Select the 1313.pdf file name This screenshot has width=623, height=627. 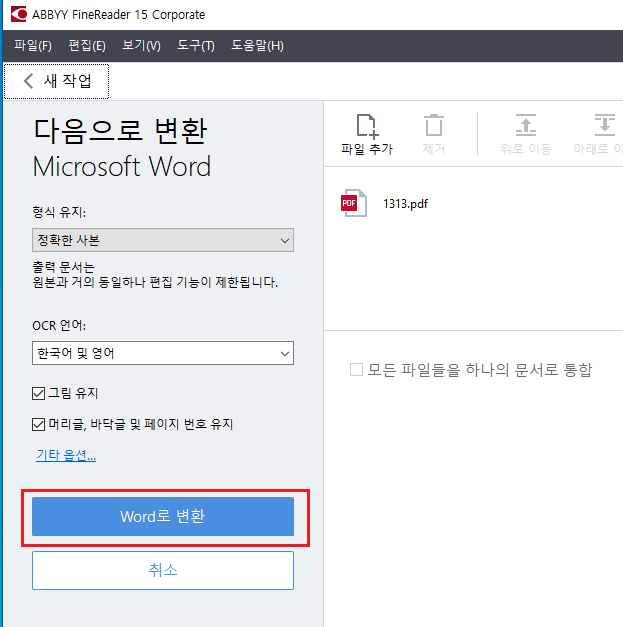tap(405, 204)
